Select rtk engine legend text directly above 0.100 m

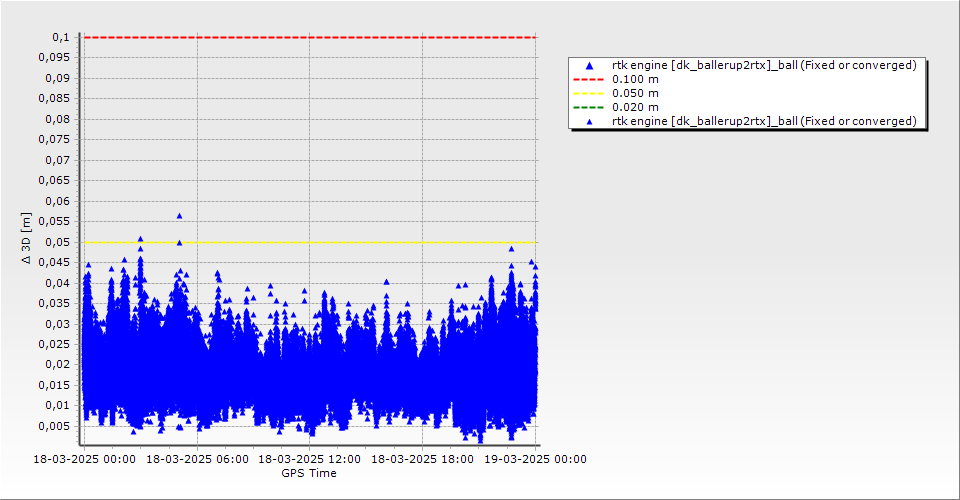pos(764,65)
